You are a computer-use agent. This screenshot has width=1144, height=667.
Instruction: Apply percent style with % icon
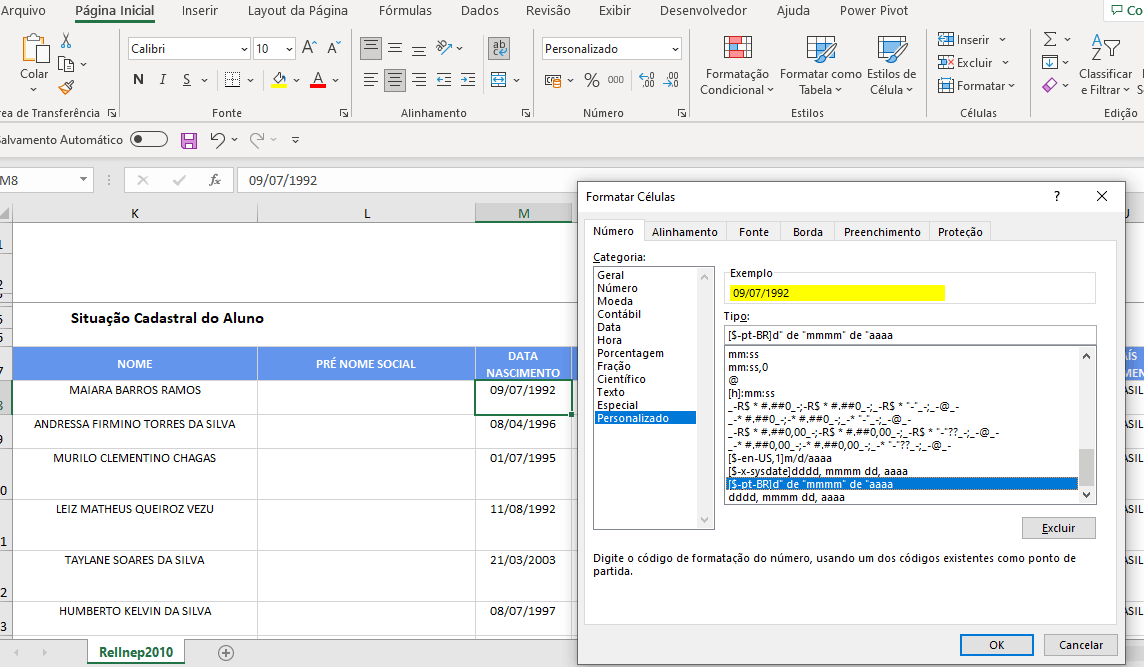click(592, 80)
